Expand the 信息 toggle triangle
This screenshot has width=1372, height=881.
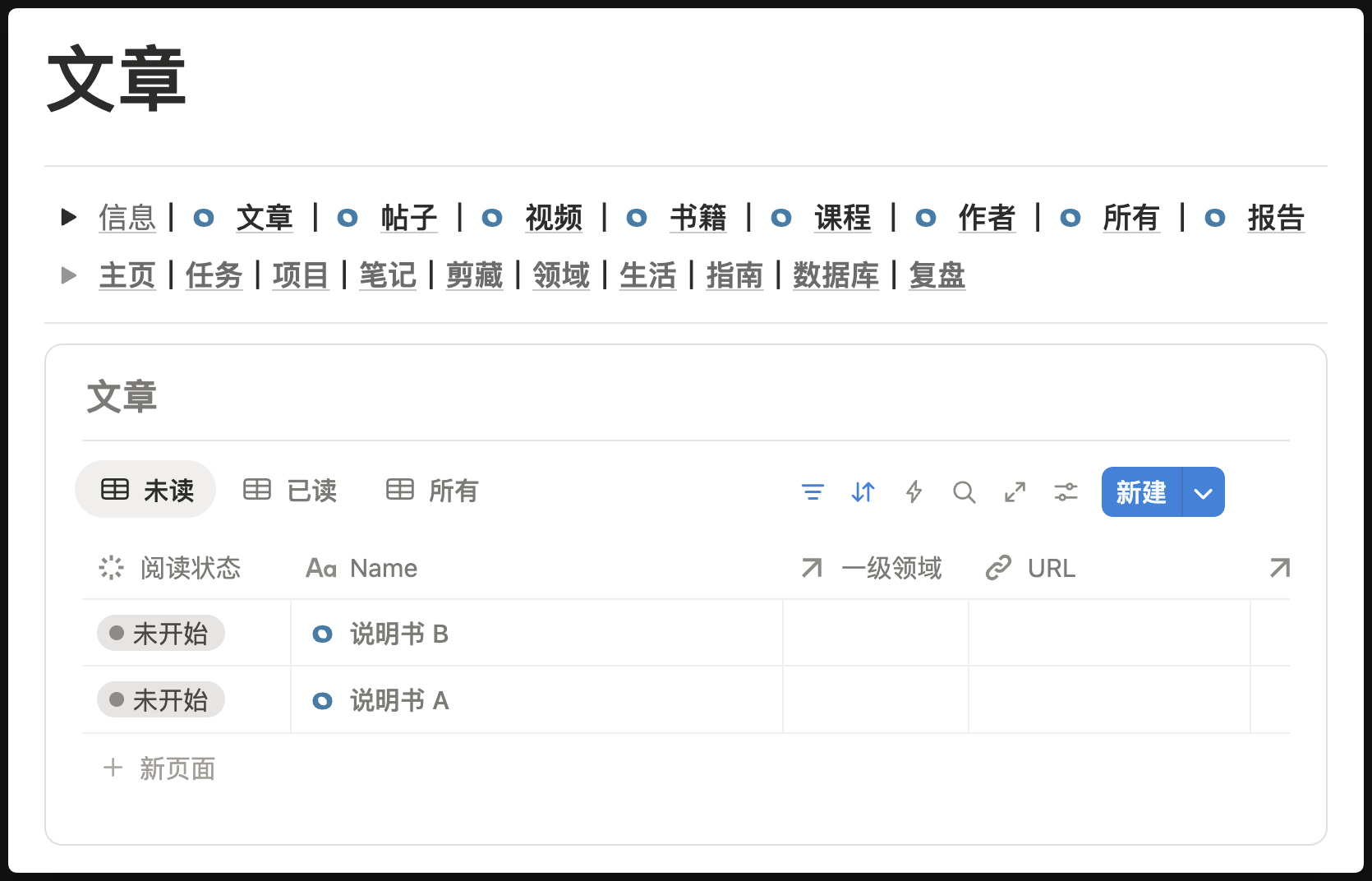tap(69, 218)
